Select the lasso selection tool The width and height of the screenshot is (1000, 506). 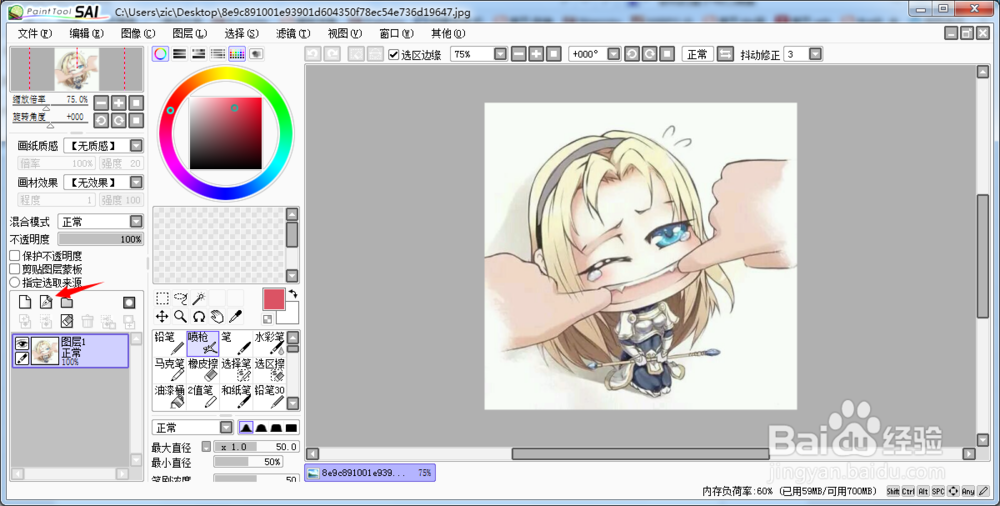pos(180,299)
